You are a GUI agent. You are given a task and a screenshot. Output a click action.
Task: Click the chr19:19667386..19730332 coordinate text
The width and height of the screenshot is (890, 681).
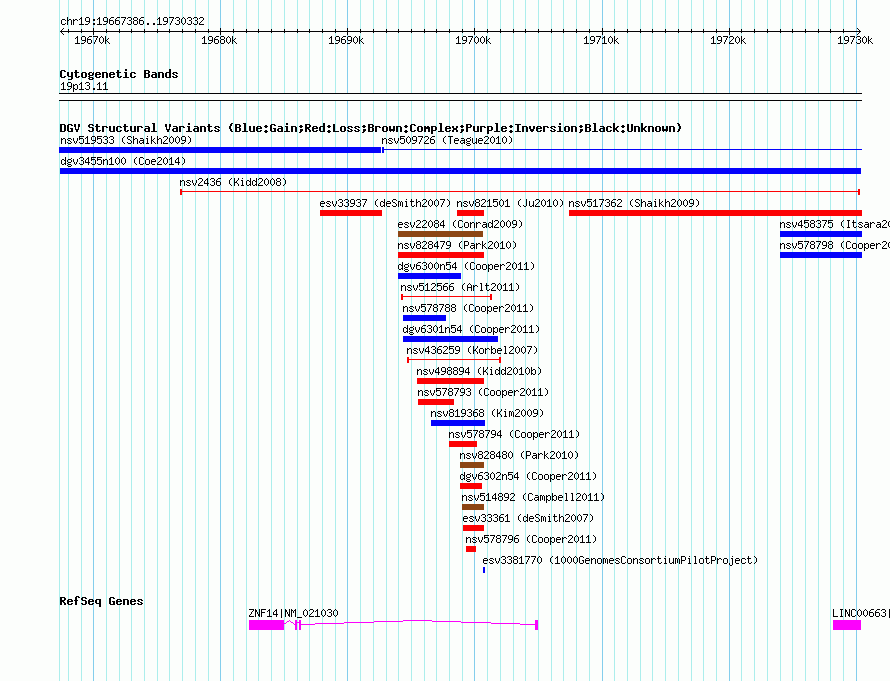(x=132, y=21)
